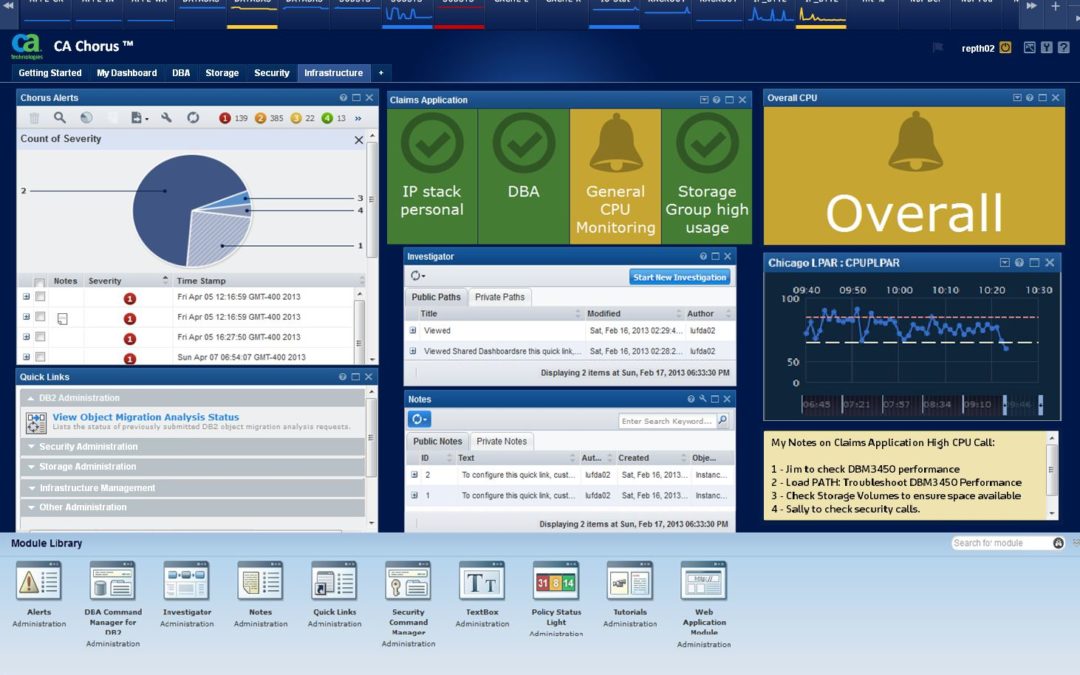Click the IP stack personal status tile
This screenshot has height=675, width=1080.
(432, 176)
